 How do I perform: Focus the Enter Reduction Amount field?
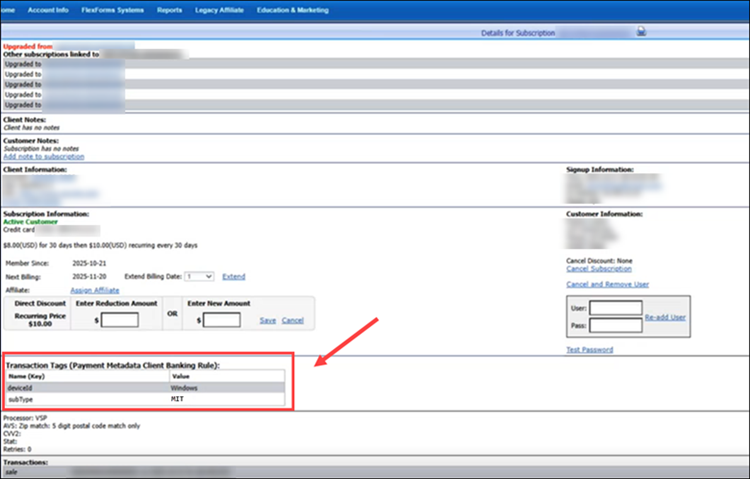(x=120, y=320)
